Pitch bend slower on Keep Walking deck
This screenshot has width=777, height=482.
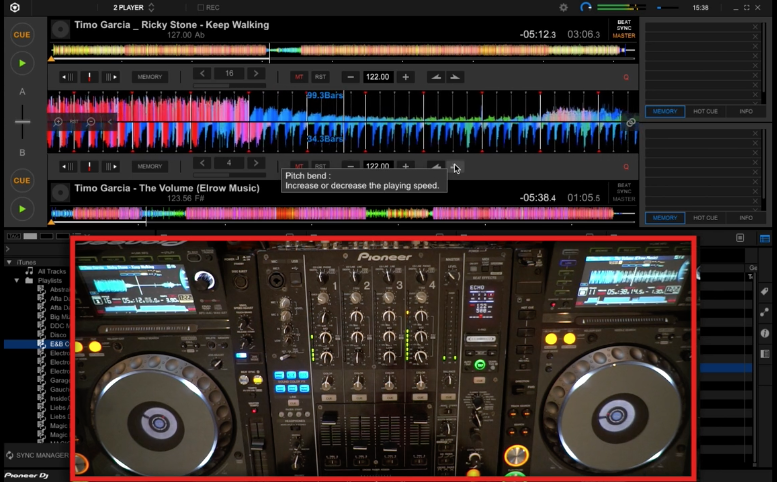[436, 77]
